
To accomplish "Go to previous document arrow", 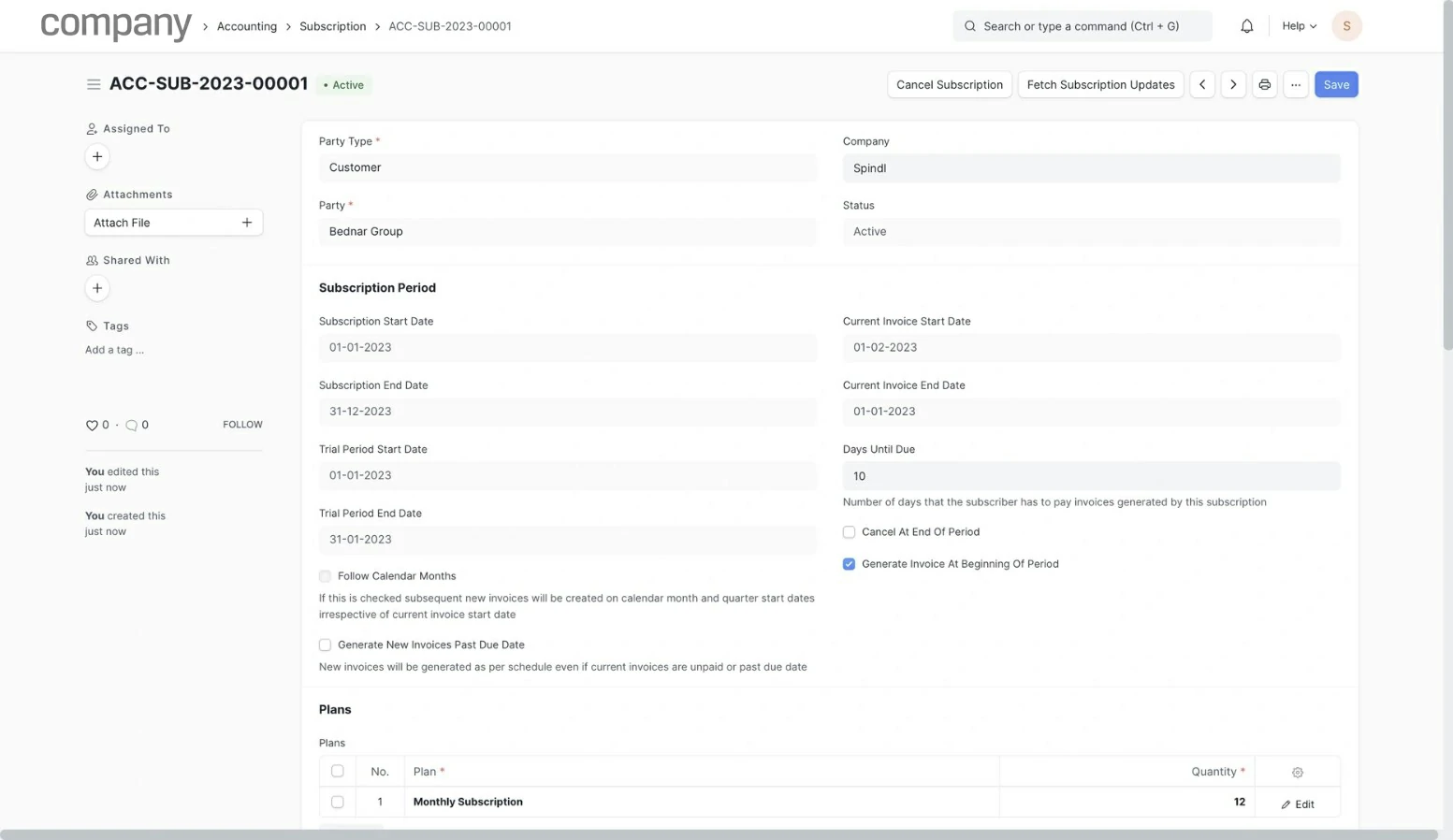I will 1202,84.
